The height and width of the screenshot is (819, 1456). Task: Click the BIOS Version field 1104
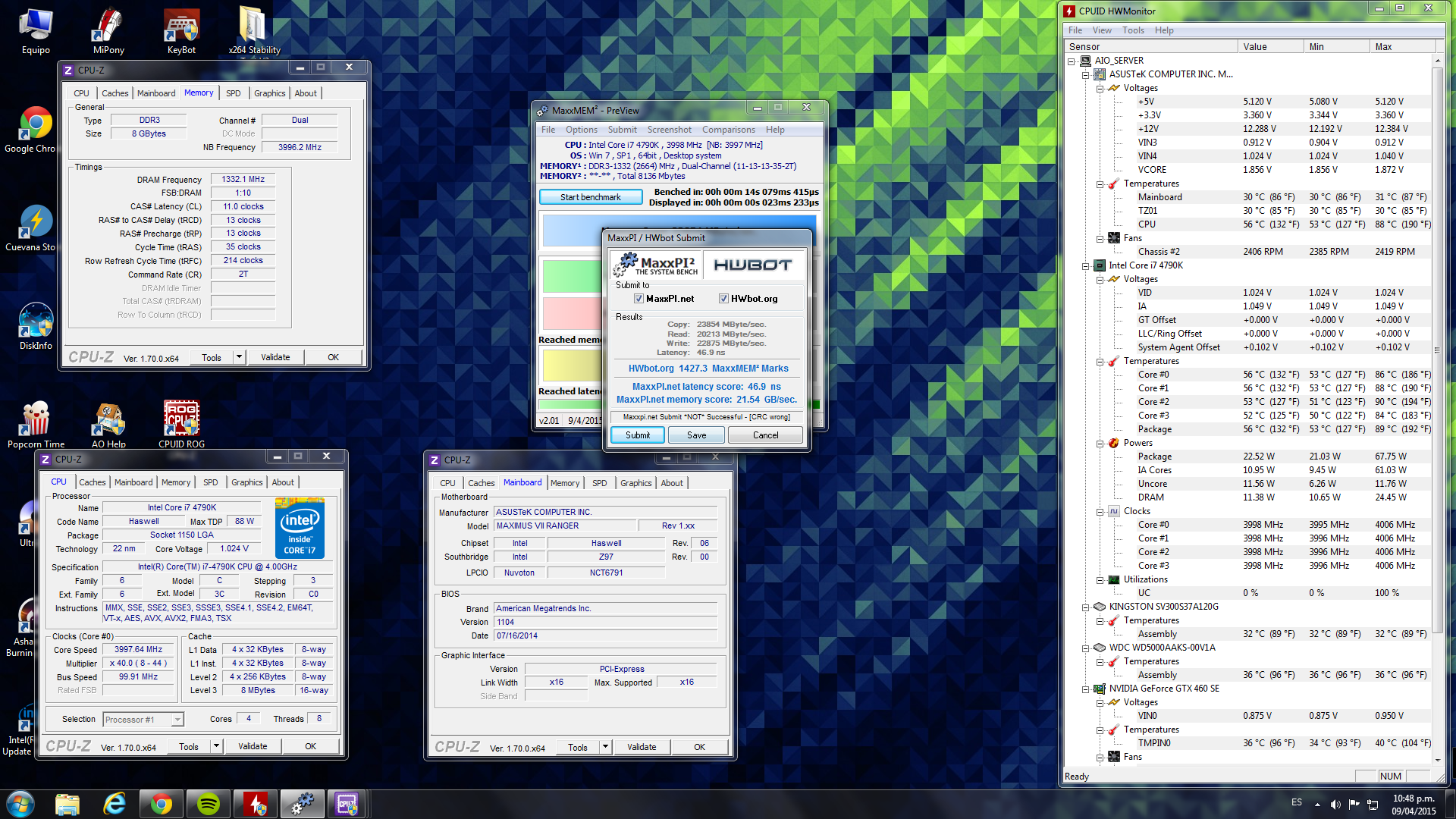click(605, 622)
